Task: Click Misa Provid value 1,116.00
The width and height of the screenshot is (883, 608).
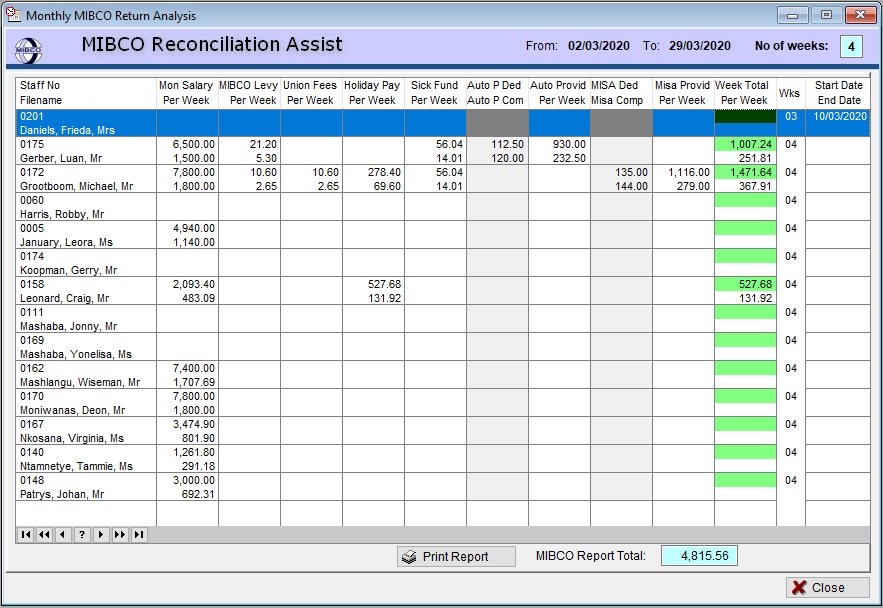Action: (688, 172)
